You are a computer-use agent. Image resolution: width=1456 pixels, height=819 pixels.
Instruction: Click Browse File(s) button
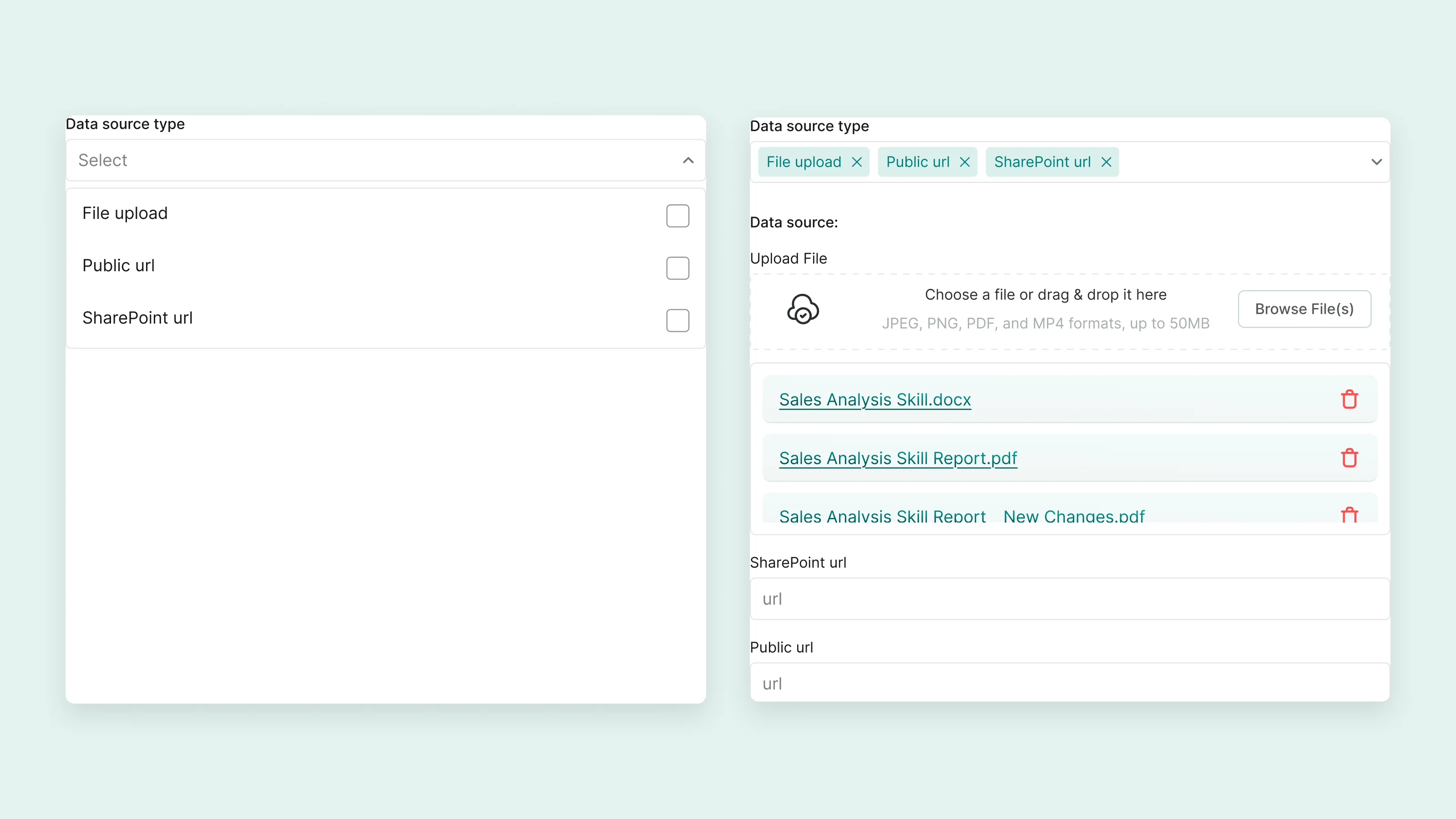click(1304, 309)
